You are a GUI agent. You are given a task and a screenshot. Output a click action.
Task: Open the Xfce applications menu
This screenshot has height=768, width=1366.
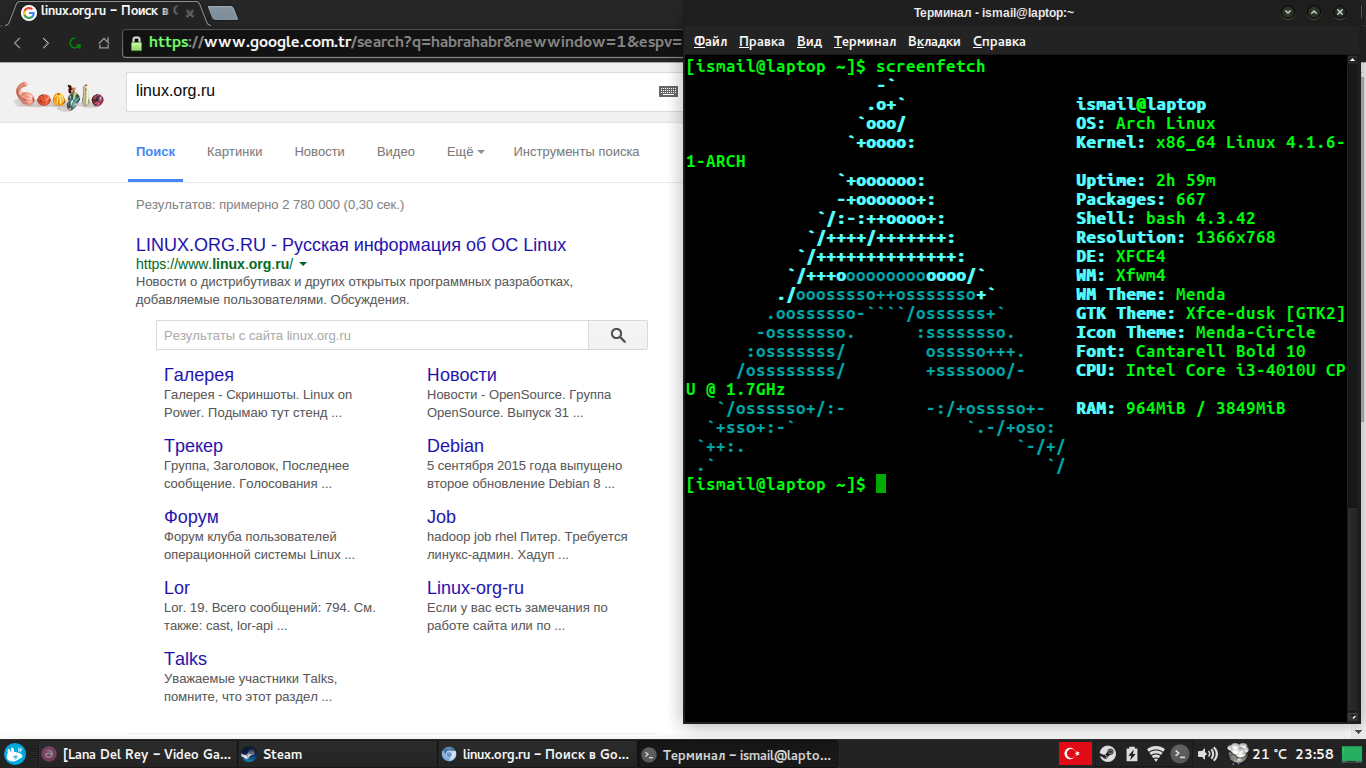[x=15, y=754]
